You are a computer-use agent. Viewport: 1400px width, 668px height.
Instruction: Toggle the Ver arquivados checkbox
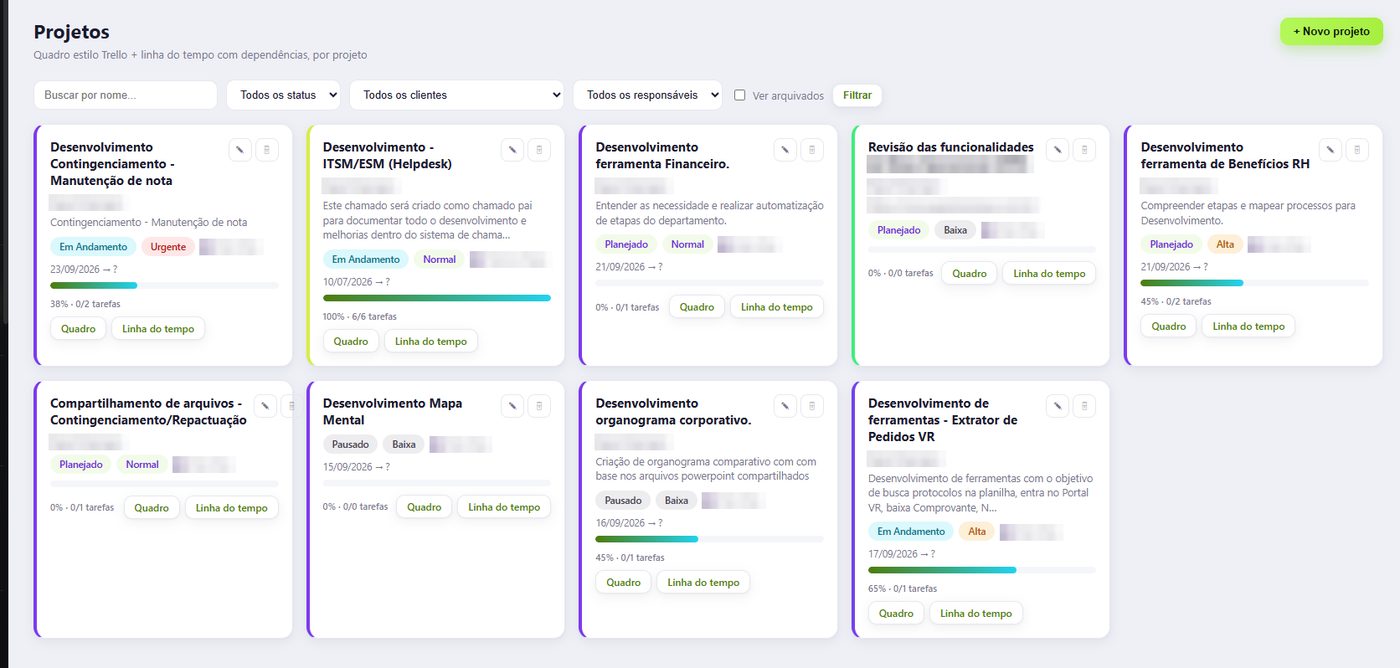tap(740, 95)
